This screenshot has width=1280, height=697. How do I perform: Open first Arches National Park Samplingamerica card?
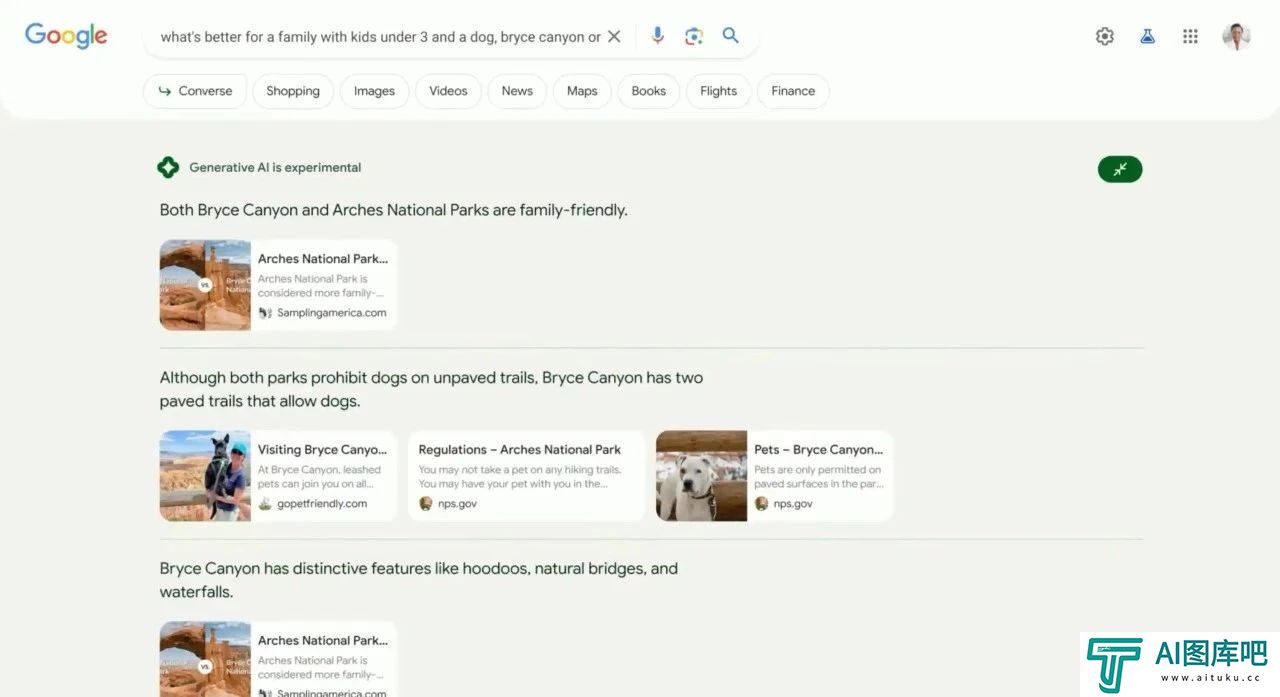coord(278,285)
